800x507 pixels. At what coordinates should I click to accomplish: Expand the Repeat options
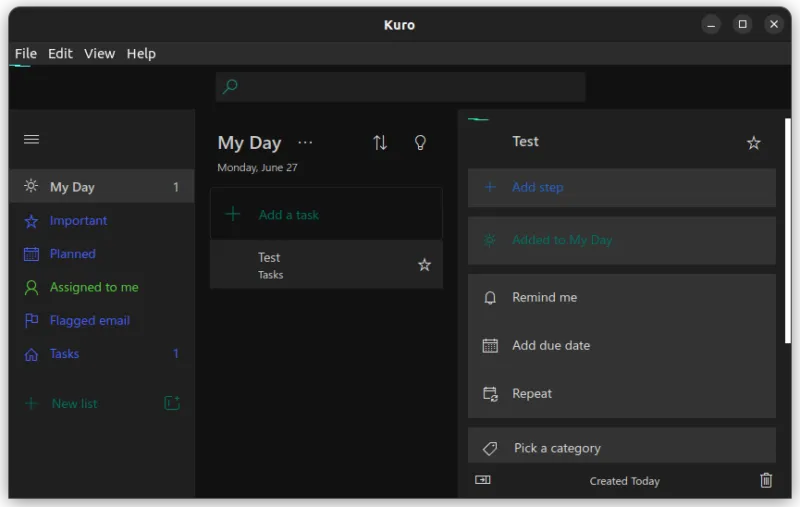pyautogui.click(x=531, y=393)
